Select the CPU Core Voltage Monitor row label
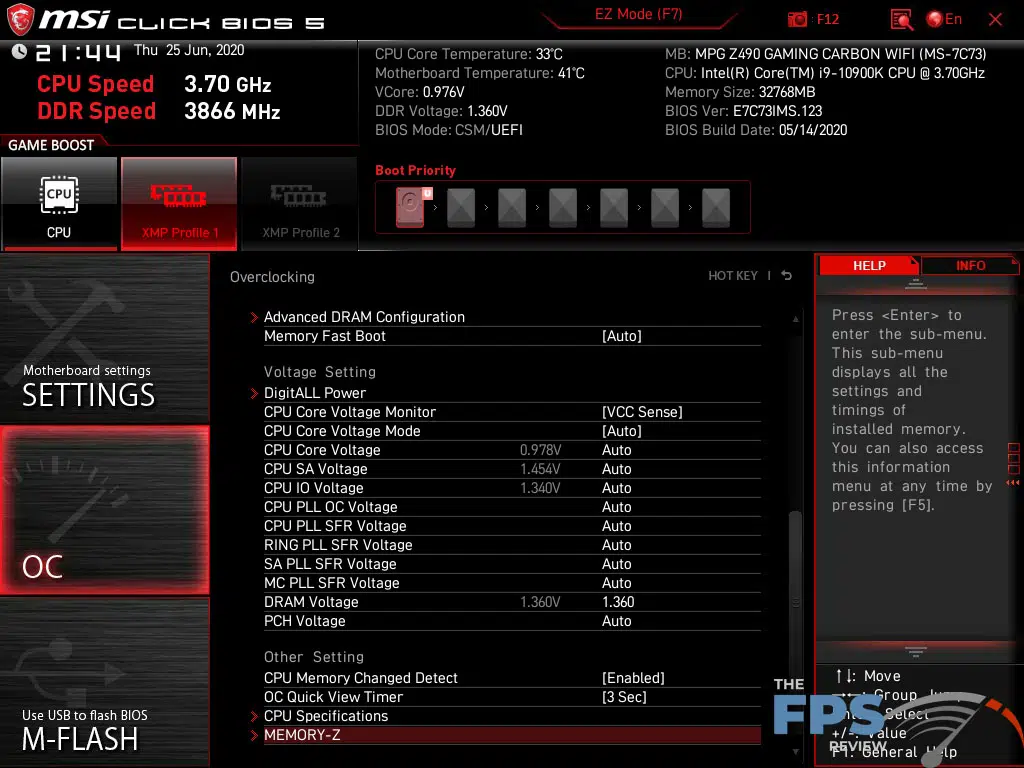The image size is (1024, 768). [x=349, y=411]
